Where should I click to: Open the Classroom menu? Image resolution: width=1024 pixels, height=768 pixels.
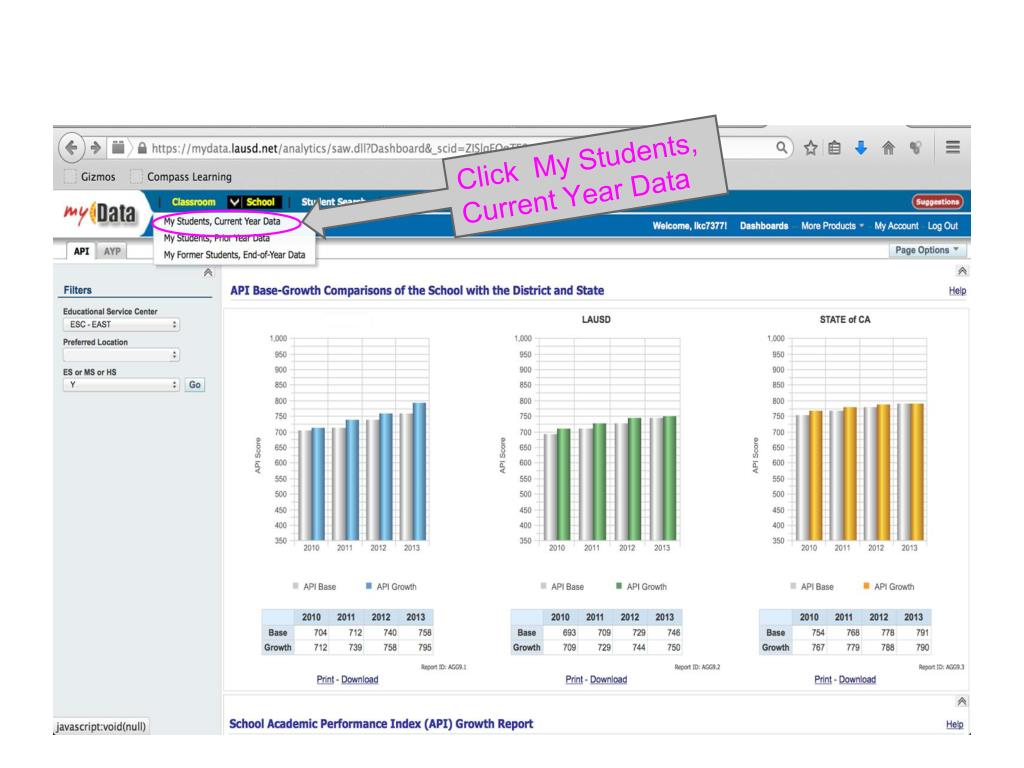(193, 202)
